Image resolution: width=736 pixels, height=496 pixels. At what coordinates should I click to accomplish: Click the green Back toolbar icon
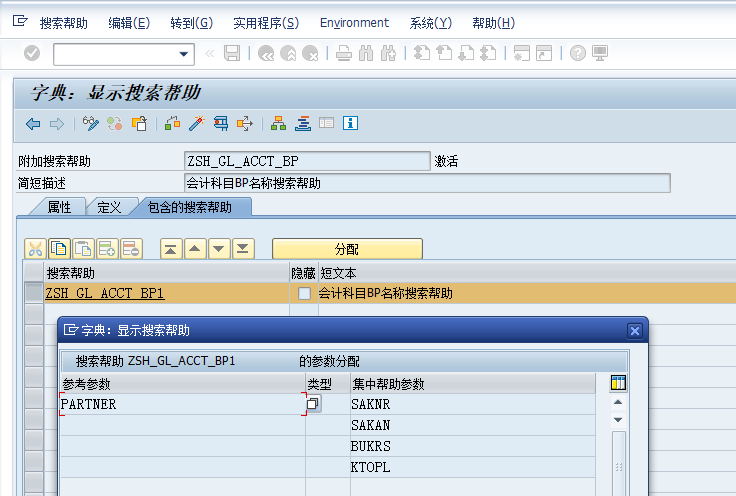[266, 53]
